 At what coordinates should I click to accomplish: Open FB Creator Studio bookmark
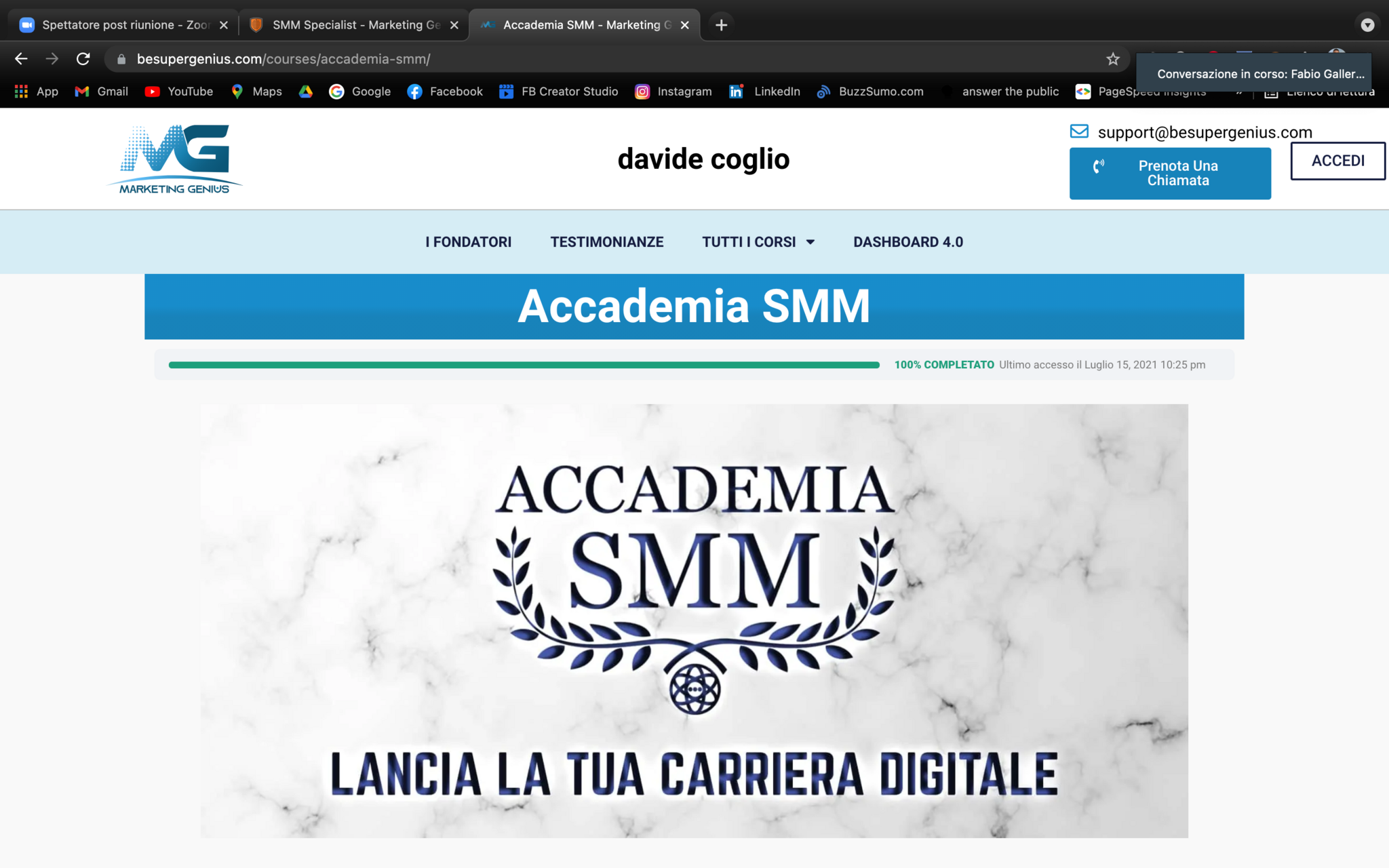coord(558,92)
